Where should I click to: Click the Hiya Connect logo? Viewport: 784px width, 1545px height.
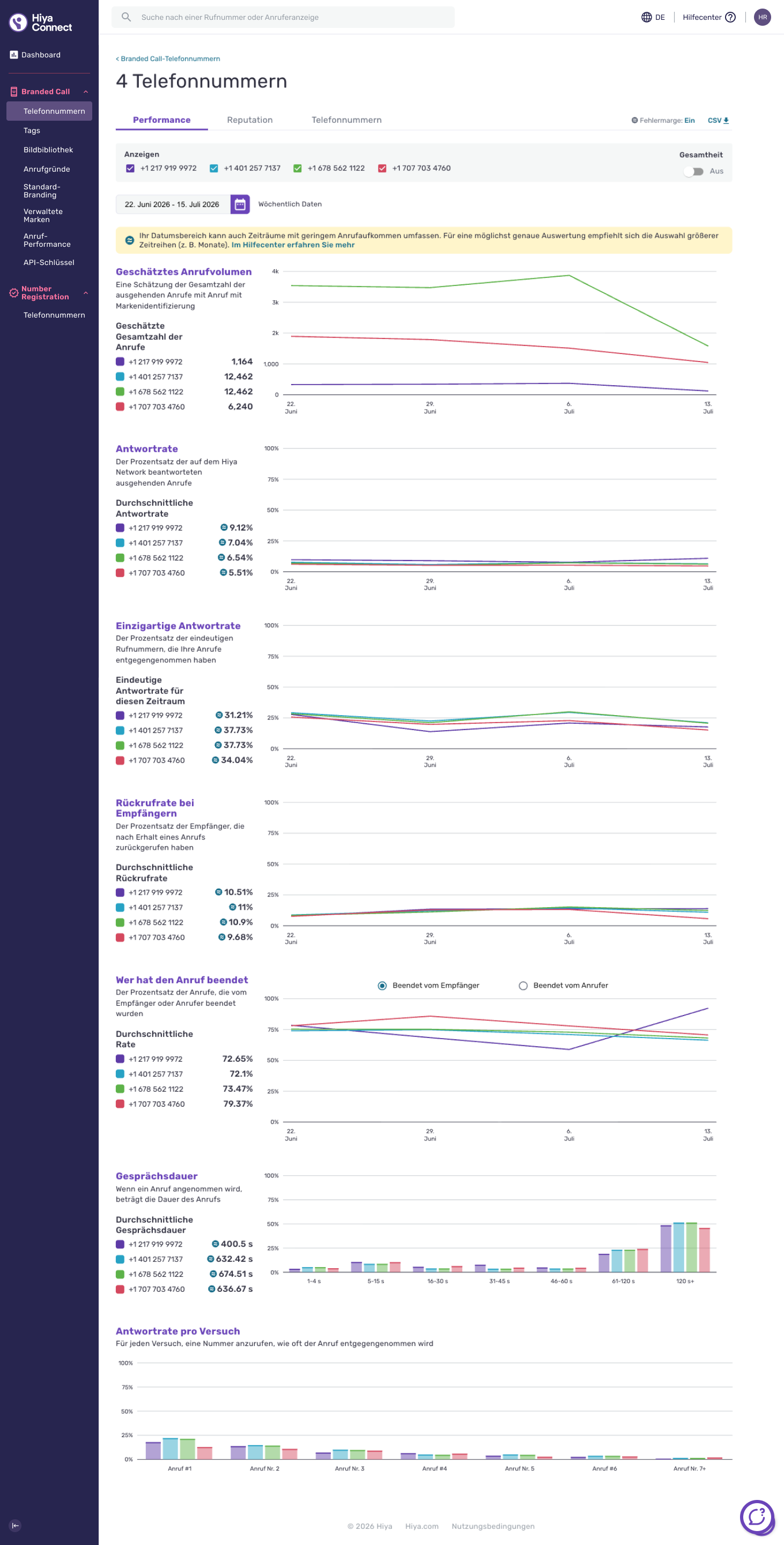[41, 23]
